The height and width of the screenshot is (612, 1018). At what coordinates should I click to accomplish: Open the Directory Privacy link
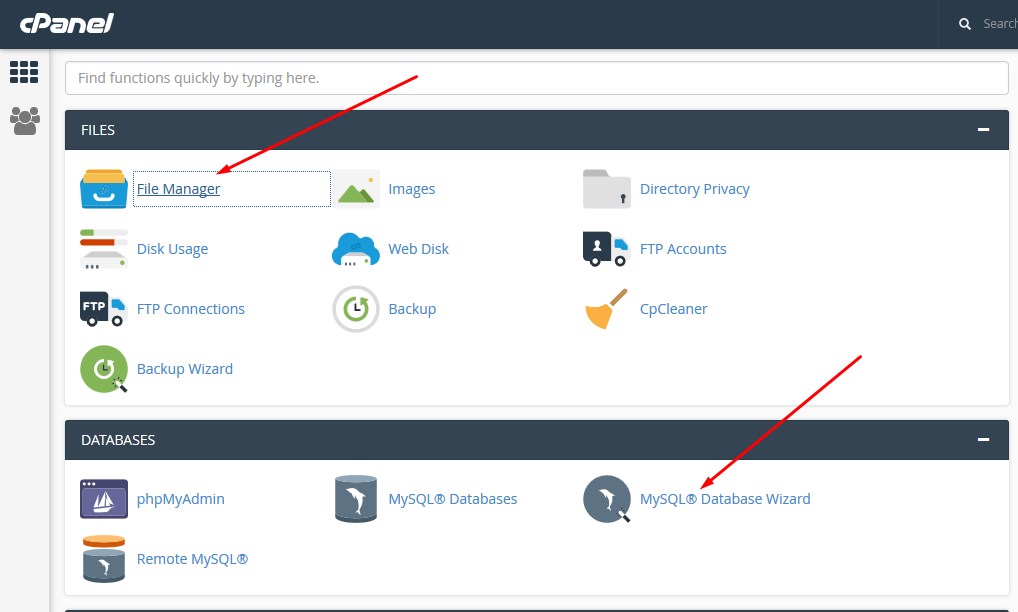coord(695,189)
